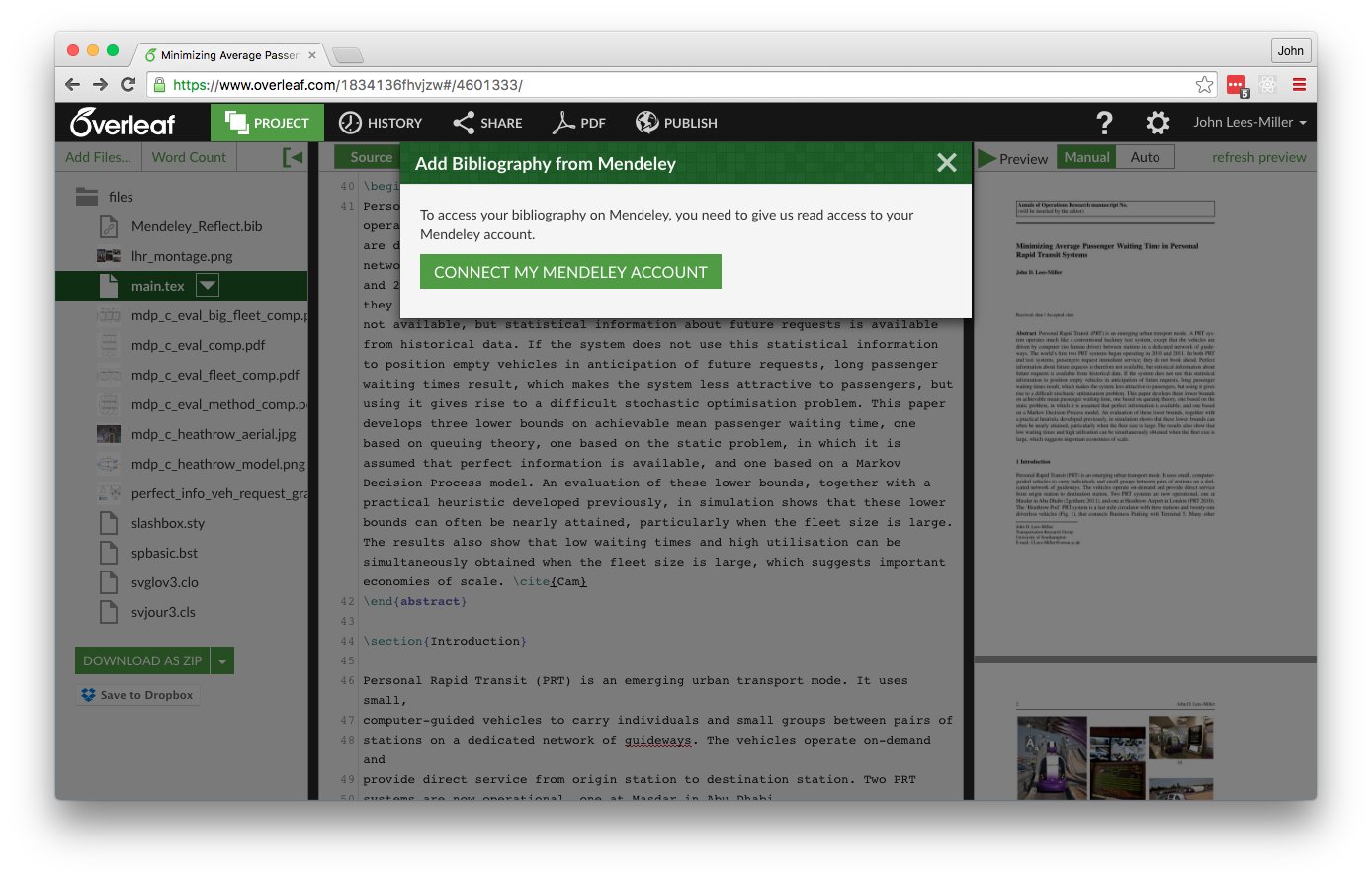Click the montage image in PDF preview
The image size is (1372, 879).
(x=1115, y=759)
